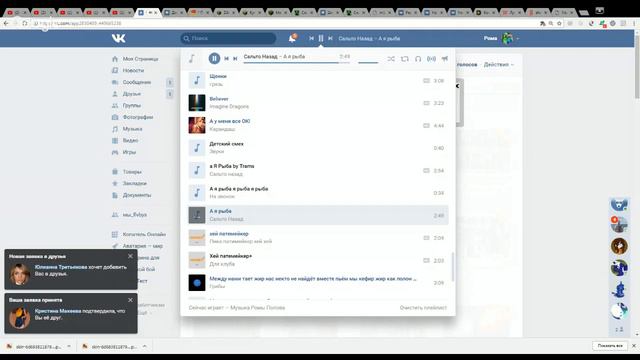Seek within song progress bar
Screen dimensions: 640x360
[297, 62]
